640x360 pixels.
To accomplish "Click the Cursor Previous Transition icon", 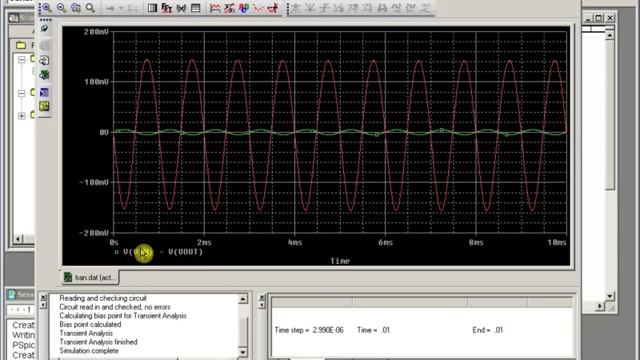I will coord(411,8).
